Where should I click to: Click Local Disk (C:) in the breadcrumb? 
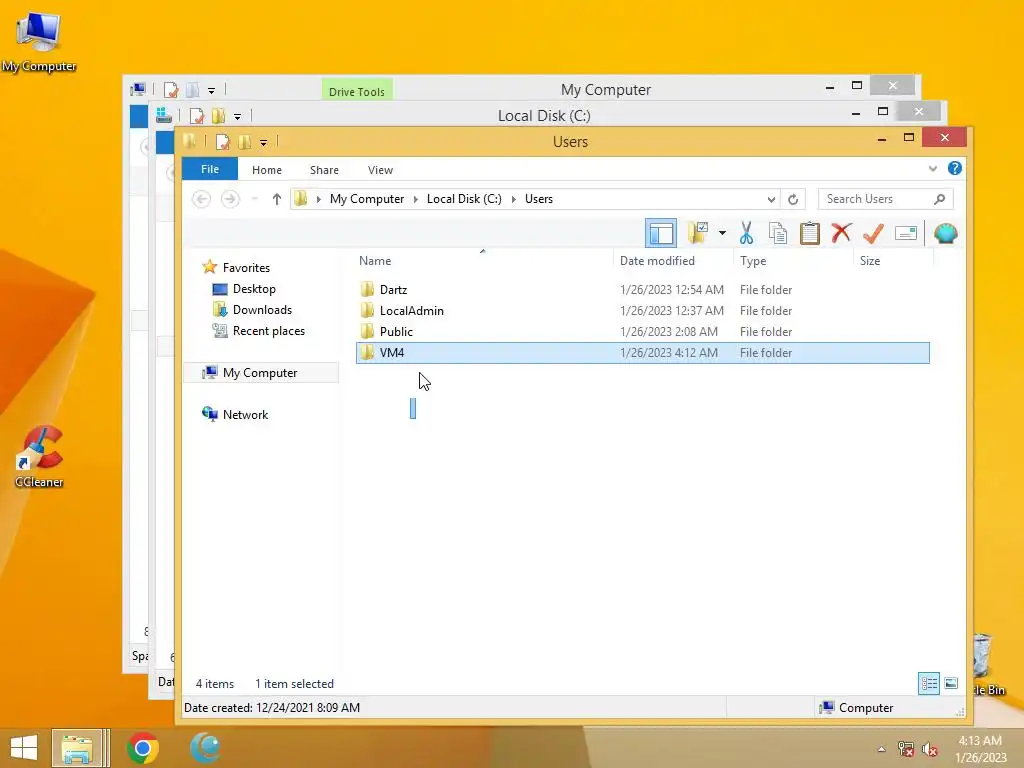464,199
